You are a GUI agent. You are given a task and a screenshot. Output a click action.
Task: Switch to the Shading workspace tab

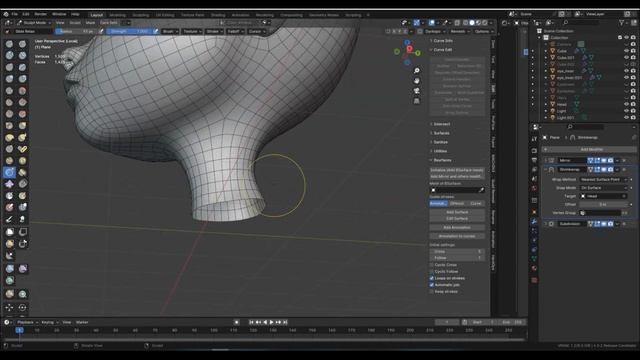click(x=218, y=15)
